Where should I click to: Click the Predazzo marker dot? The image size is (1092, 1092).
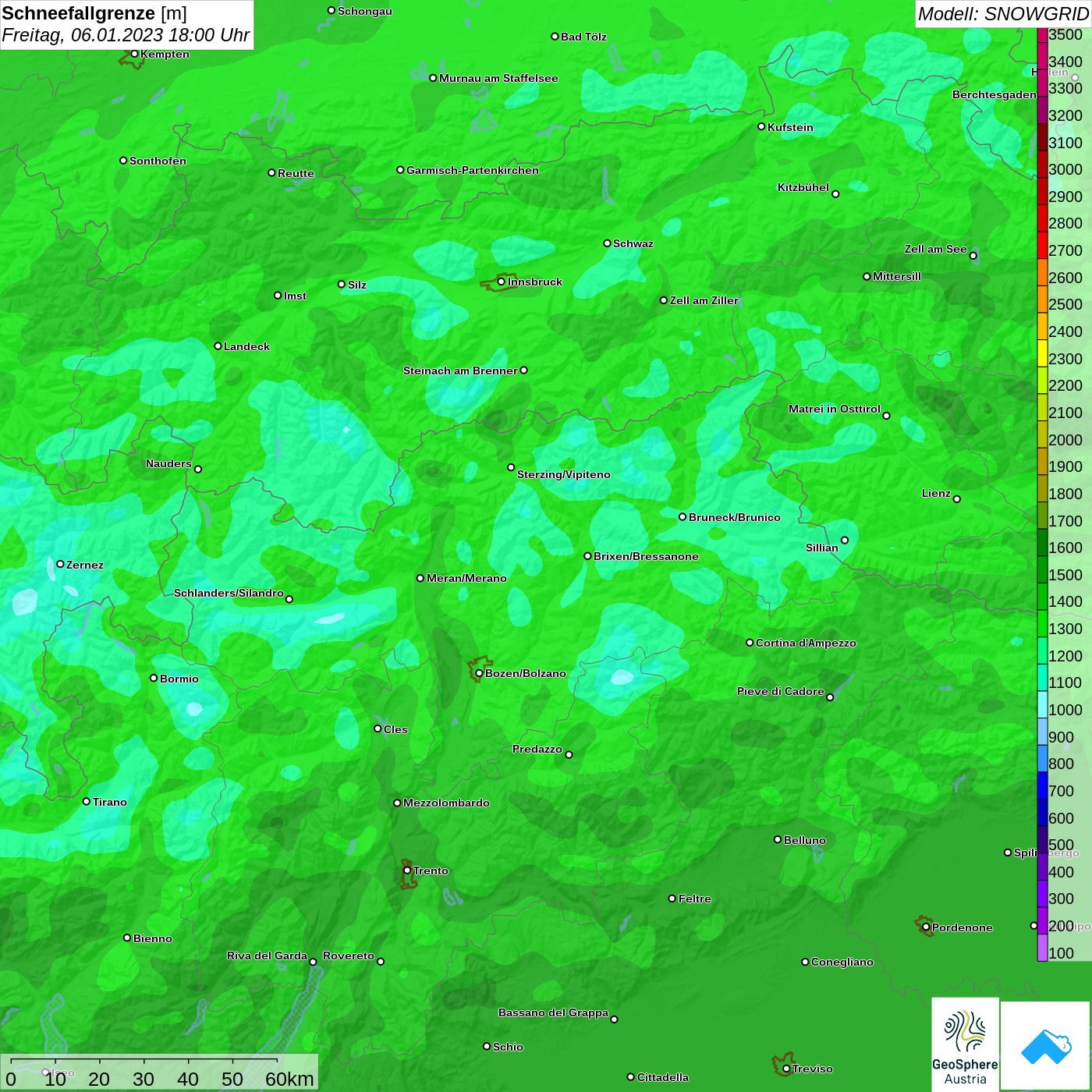coord(569,754)
